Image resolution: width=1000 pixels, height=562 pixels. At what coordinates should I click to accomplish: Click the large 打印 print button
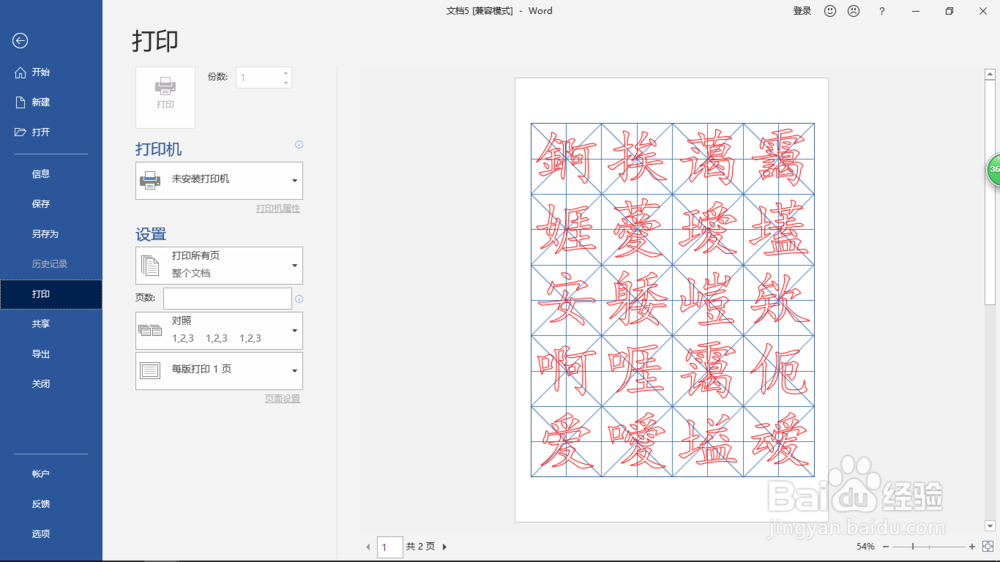pyautogui.click(x=165, y=97)
